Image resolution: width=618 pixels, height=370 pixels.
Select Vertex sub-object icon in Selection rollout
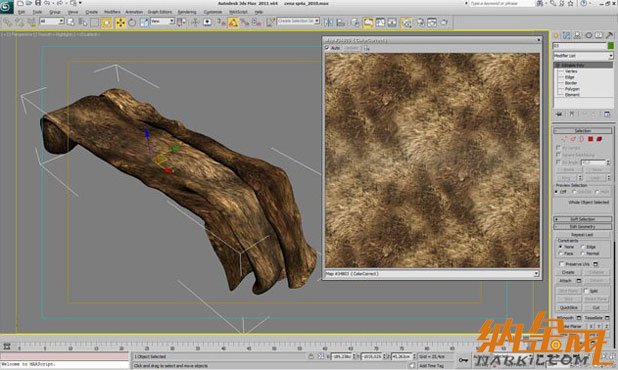point(564,139)
